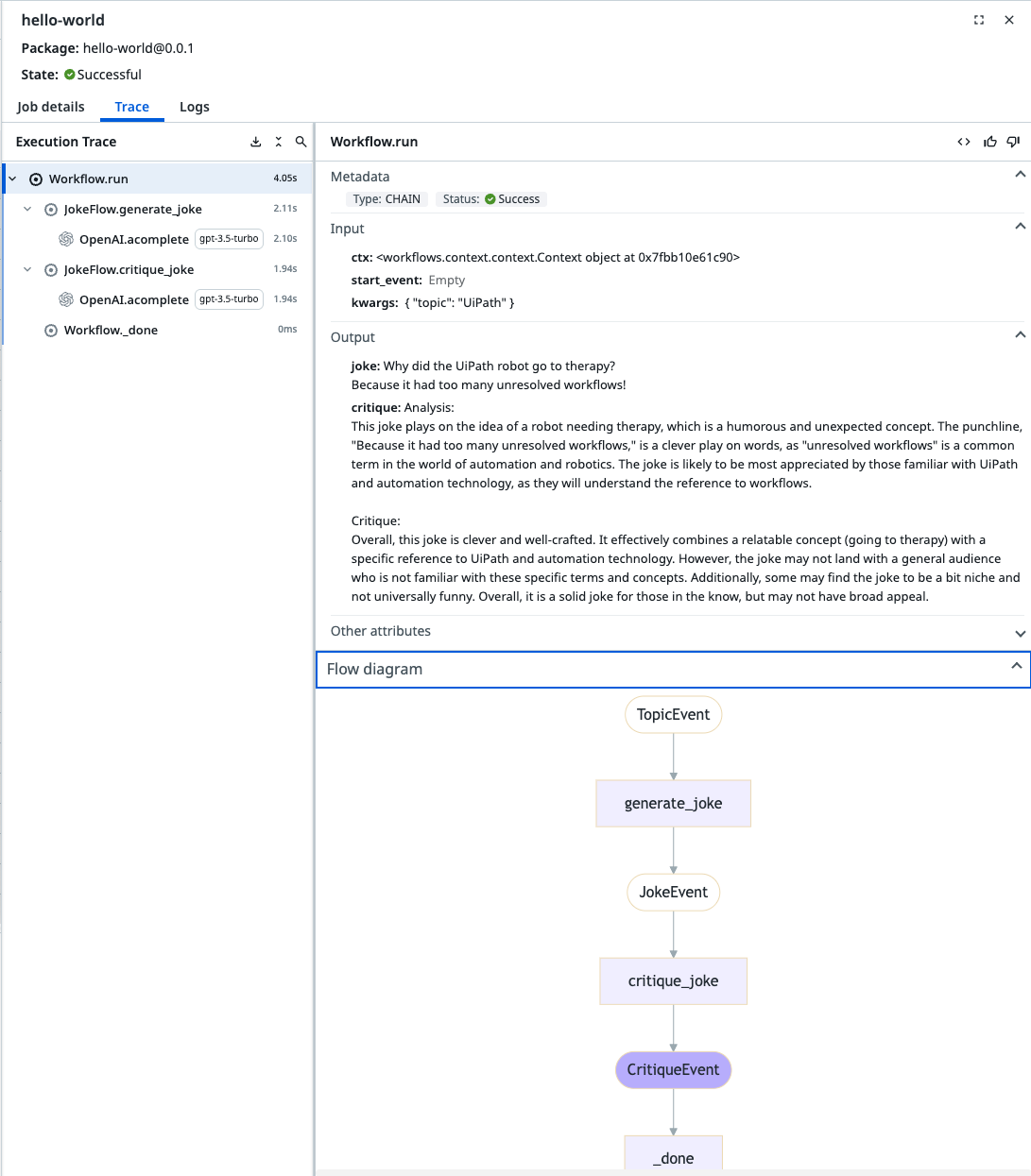Select the second OpenAI.acomplete span

[158, 299]
